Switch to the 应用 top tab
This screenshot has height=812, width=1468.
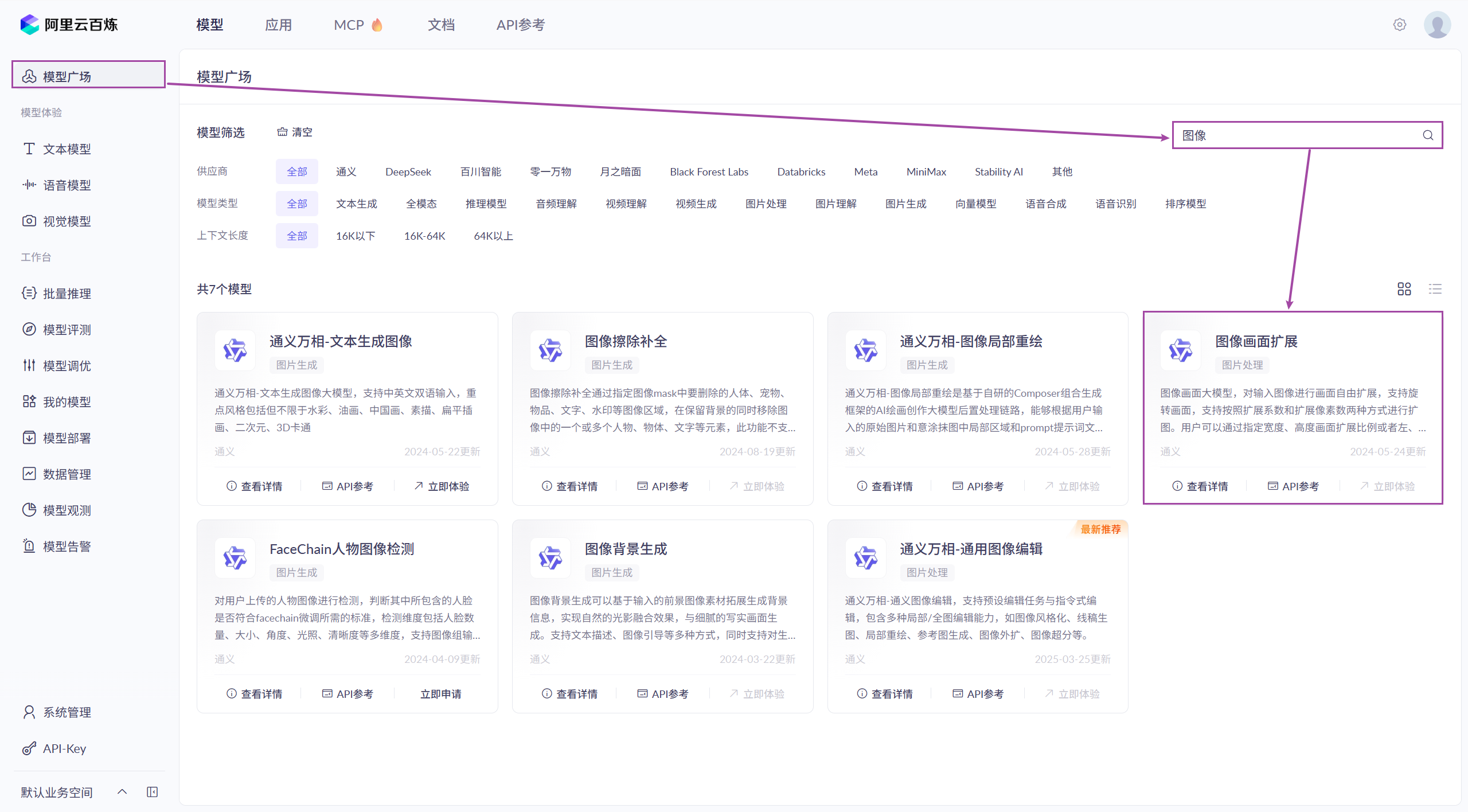(279, 25)
